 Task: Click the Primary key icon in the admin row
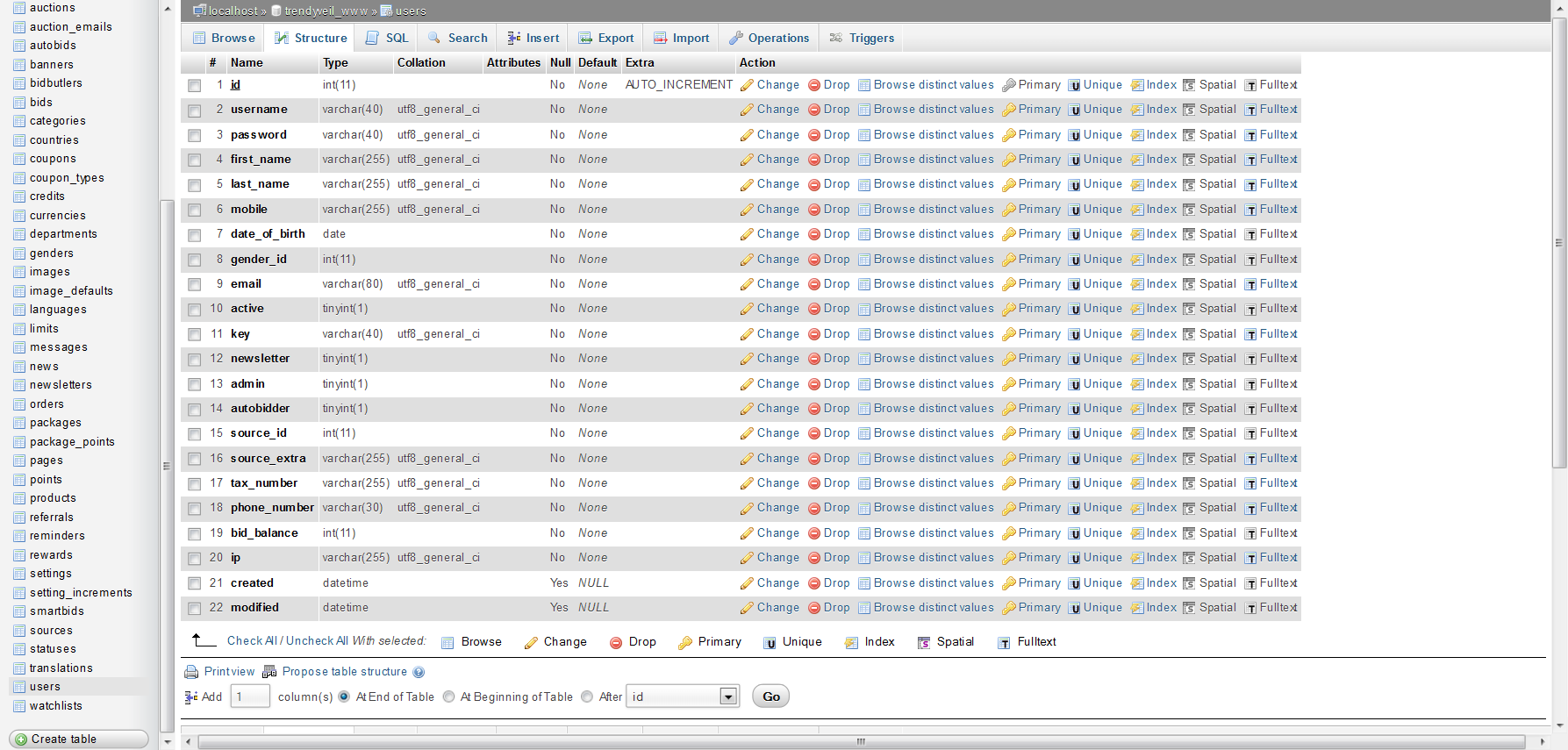(x=1009, y=384)
